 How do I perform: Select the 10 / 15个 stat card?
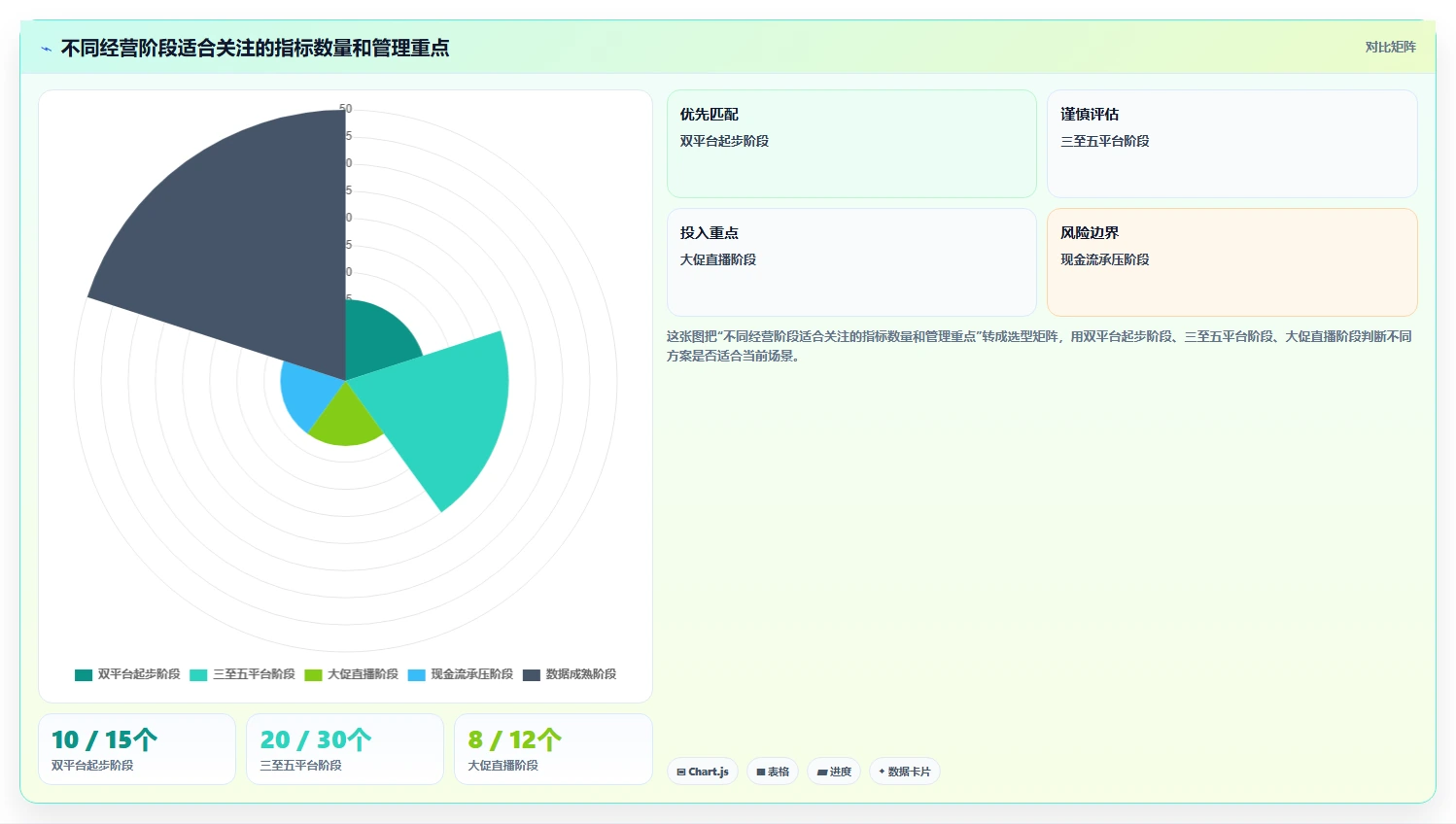tap(137, 749)
